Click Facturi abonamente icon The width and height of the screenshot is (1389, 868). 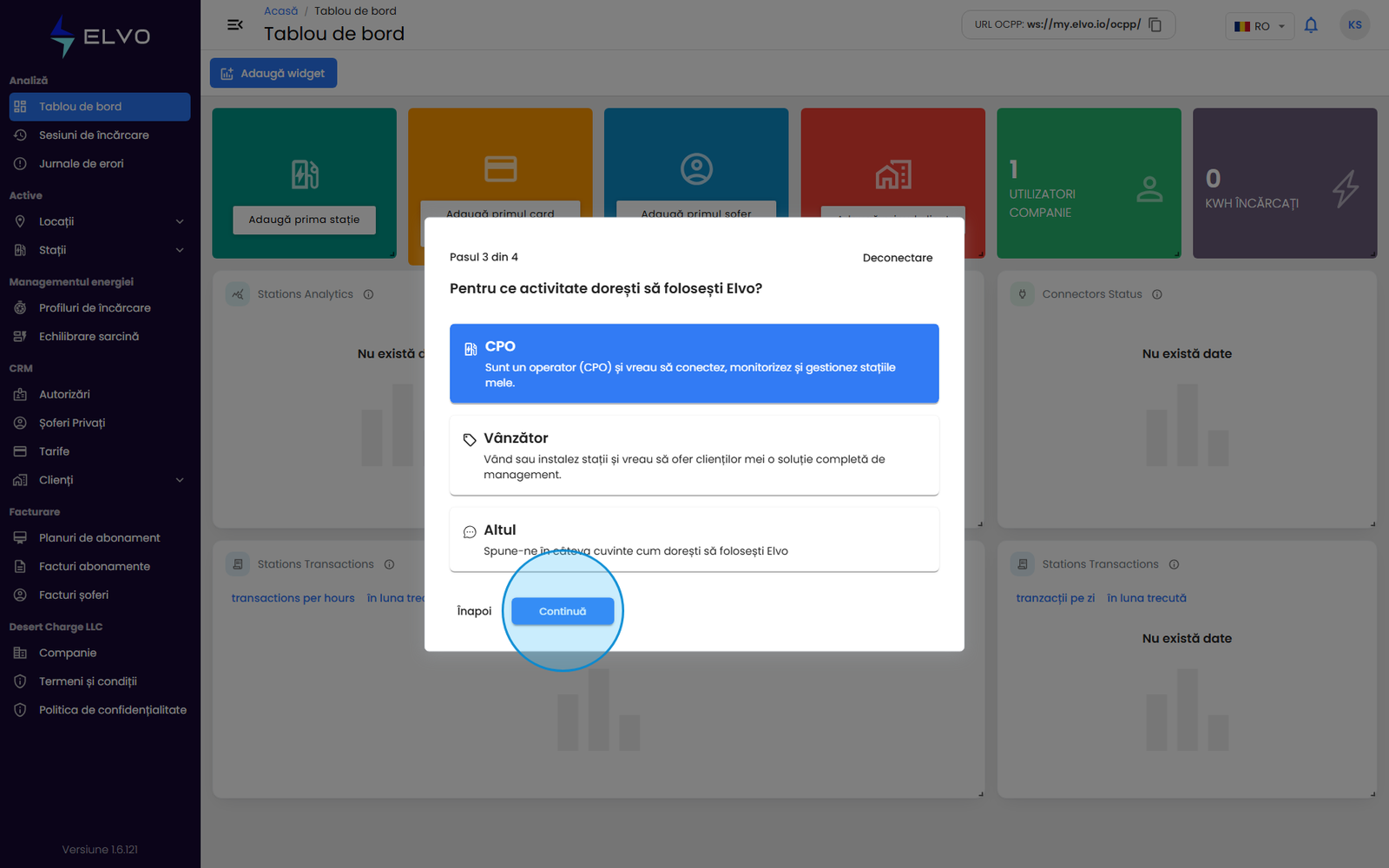(20, 567)
